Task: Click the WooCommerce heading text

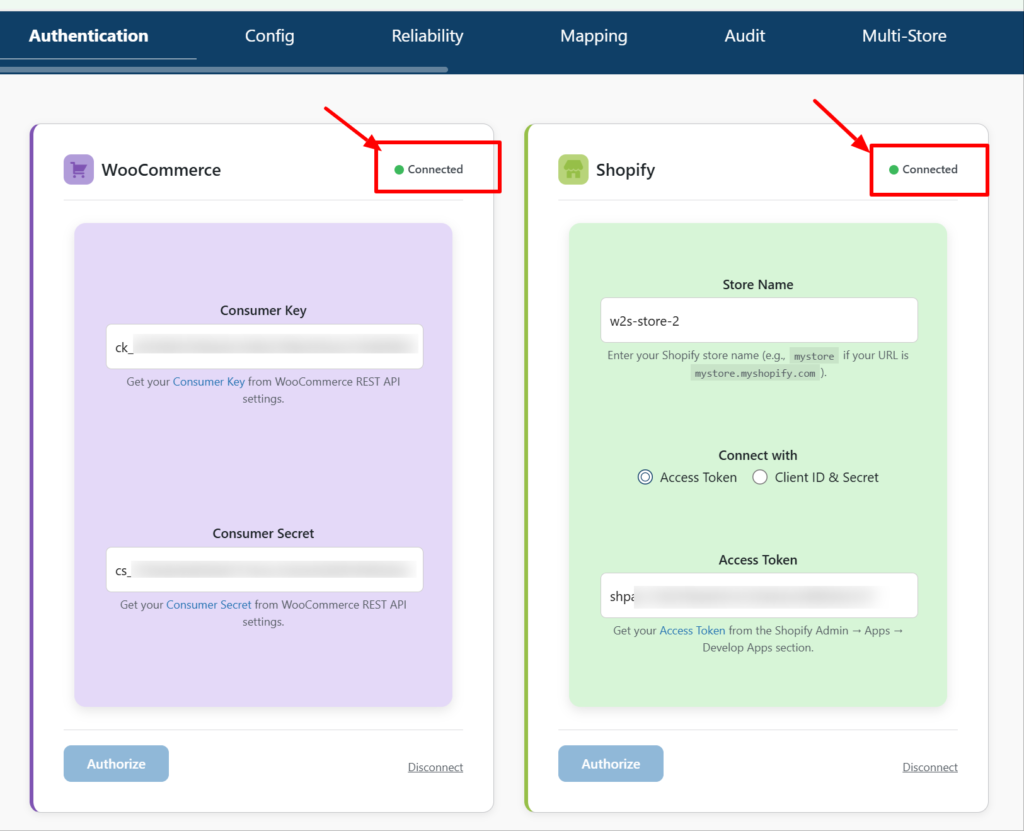Action: pyautogui.click(x=161, y=170)
